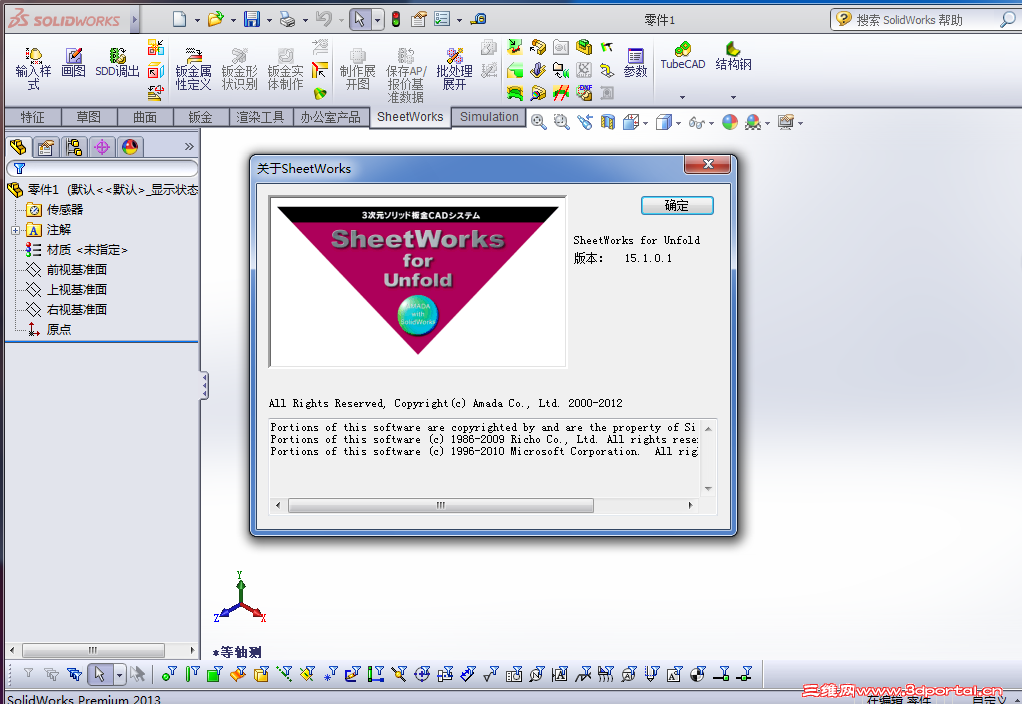
Task: Toggle the Clear All Filters button
Action: [x=51, y=674]
